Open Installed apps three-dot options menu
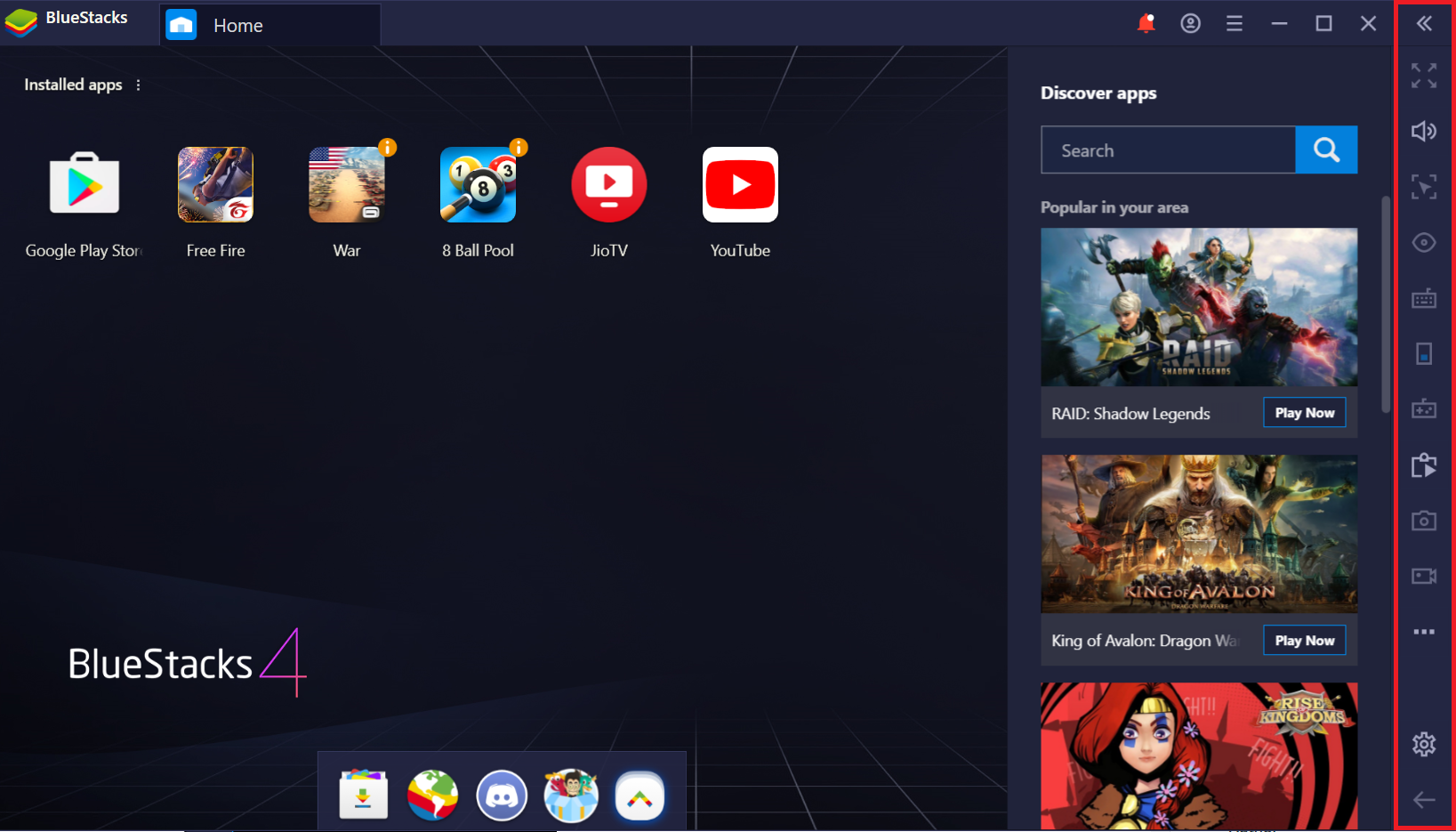This screenshot has width=1456, height=832. pyautogui.click(x=138, y=85)
